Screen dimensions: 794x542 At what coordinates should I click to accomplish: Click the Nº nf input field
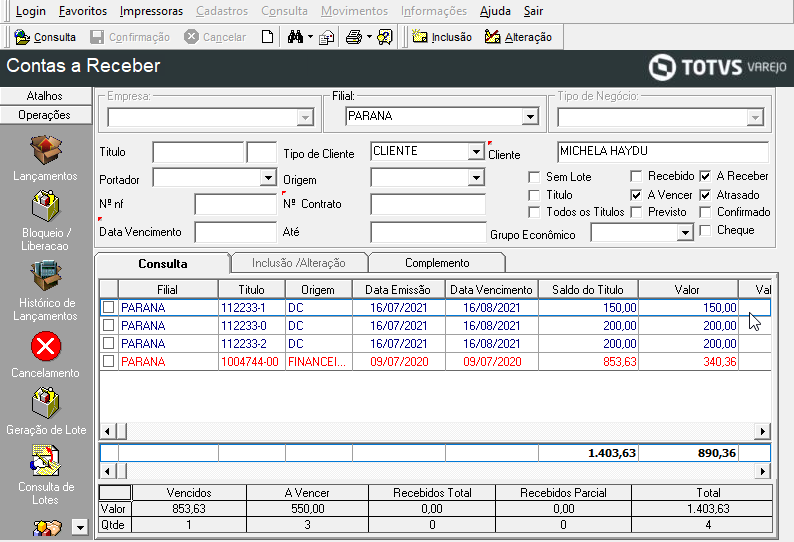pos(235,204)
